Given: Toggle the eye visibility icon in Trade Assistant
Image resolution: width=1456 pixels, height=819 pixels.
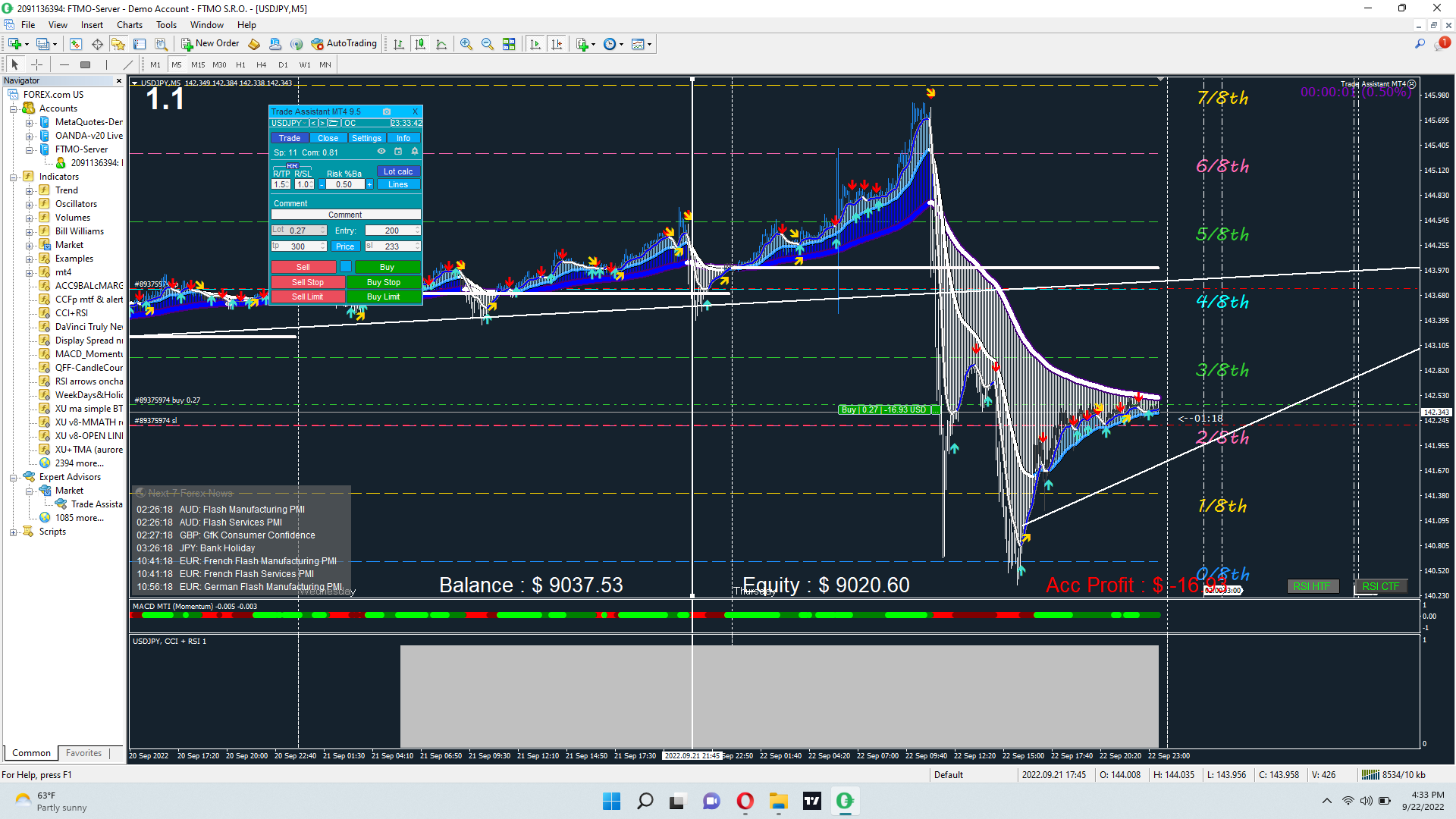Looking at the screenshot, I should (x=381, y=152).
